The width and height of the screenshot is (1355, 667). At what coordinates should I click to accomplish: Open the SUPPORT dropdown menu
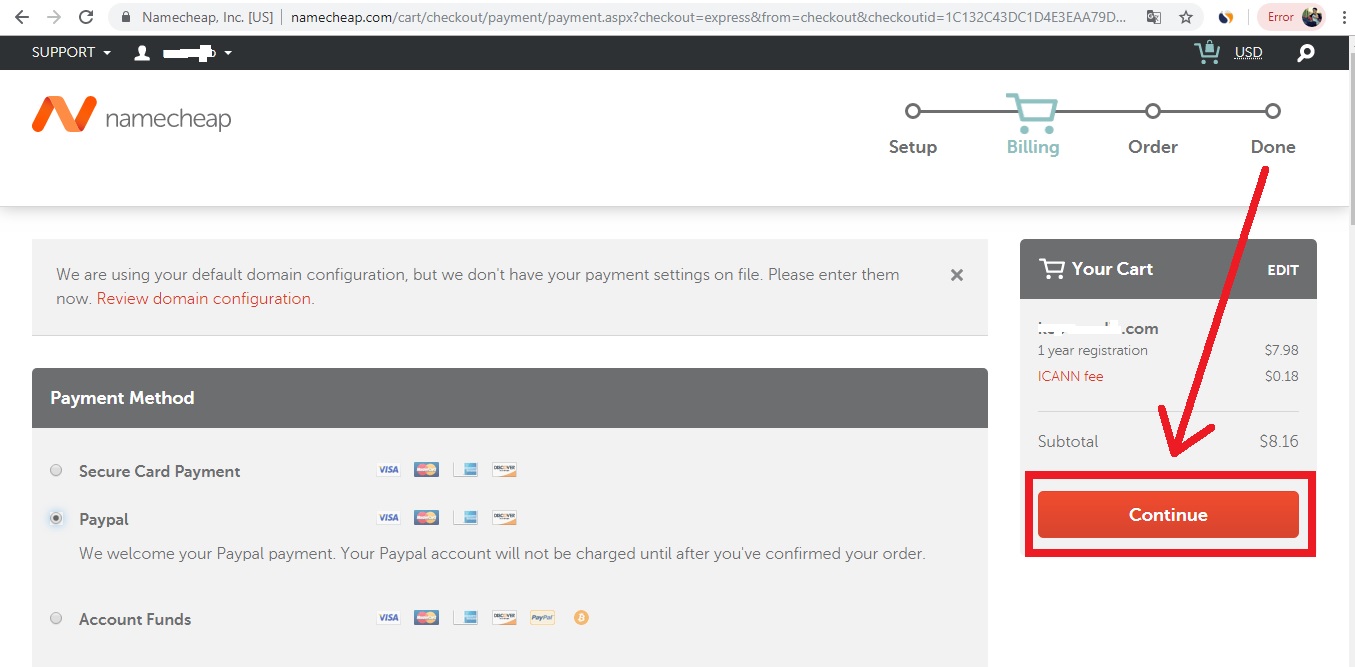tap(71, 52)
